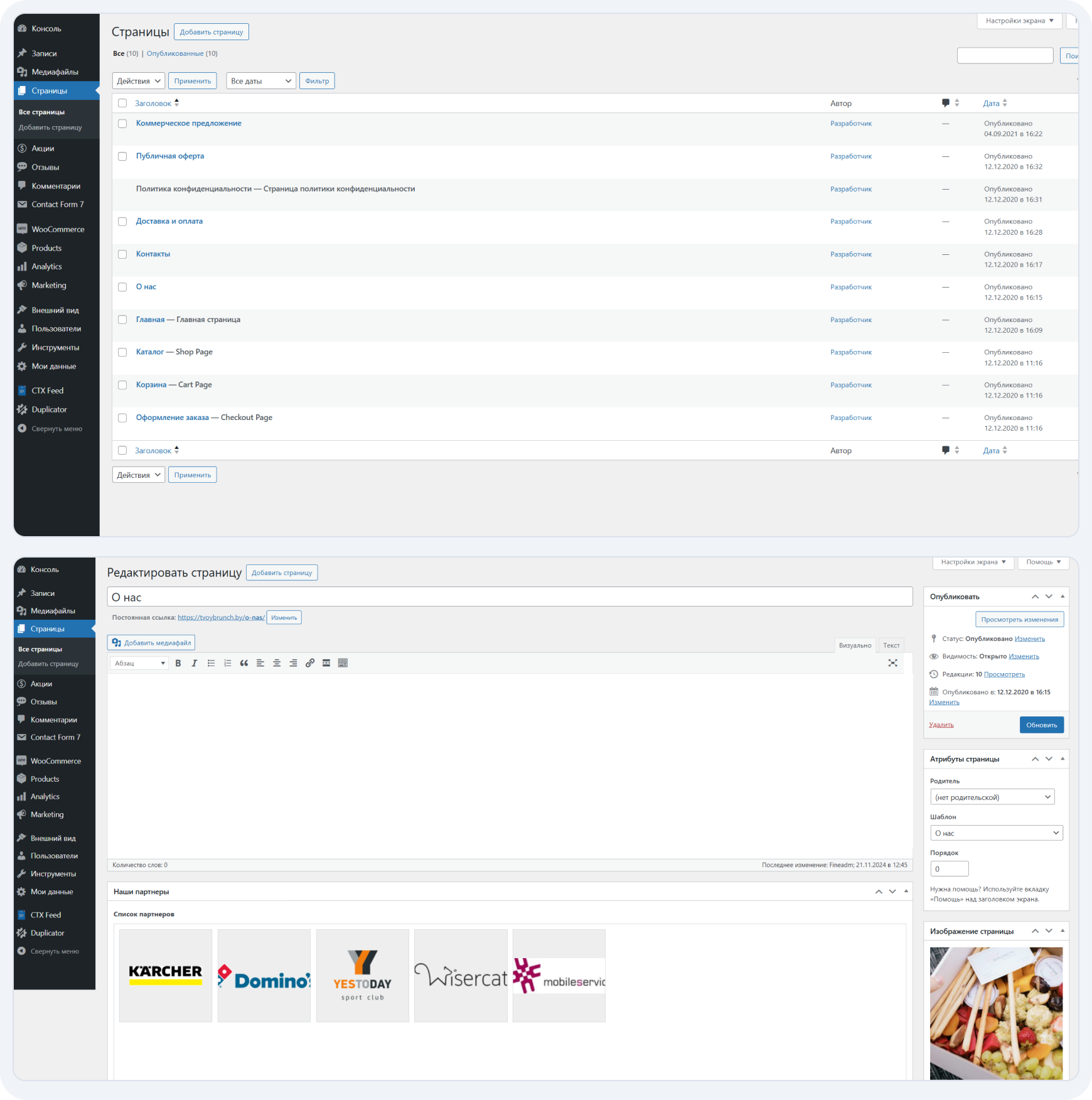Click the Italic formatting icon in editor

click(x=195, y=663)
